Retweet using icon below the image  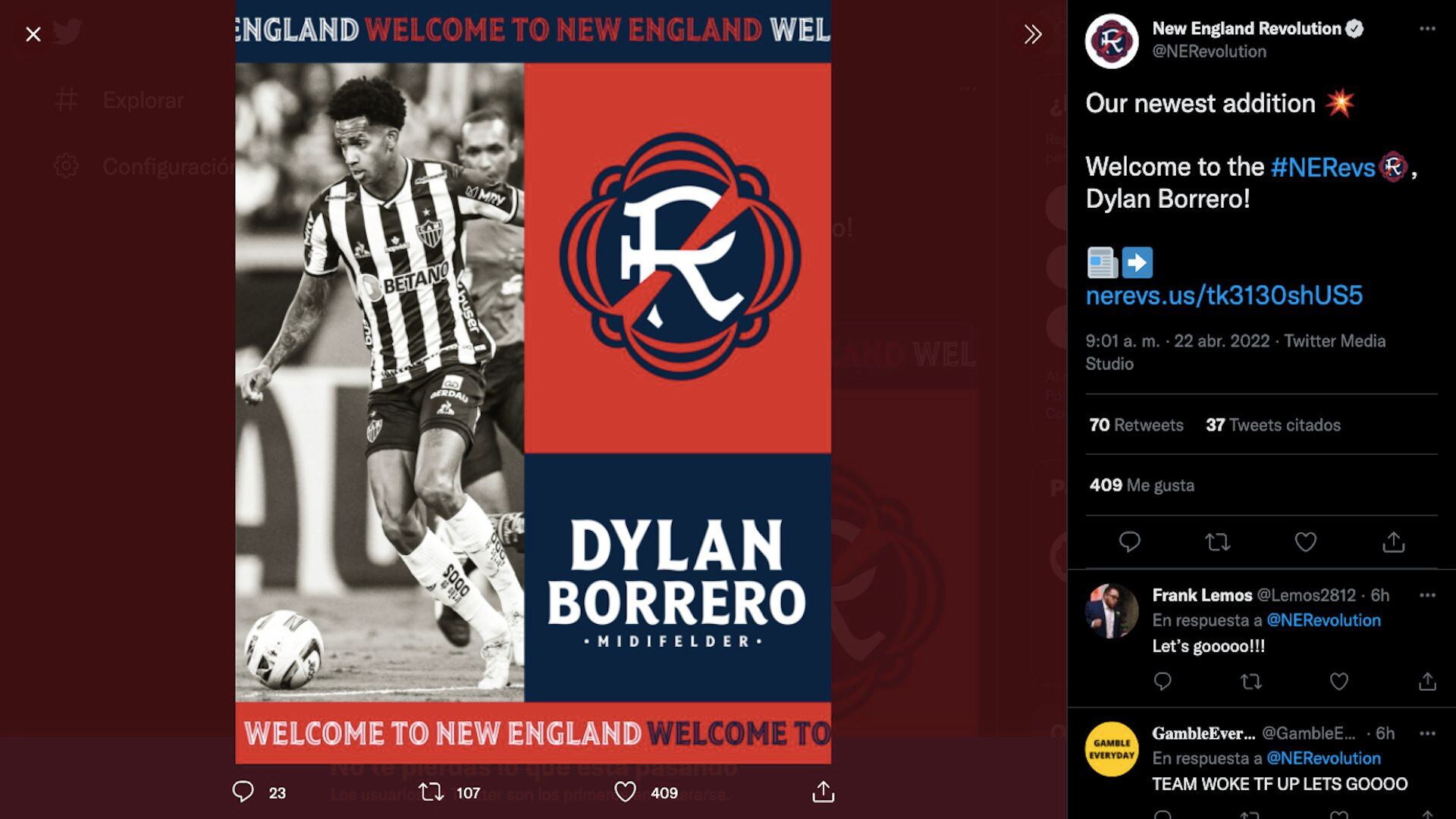click(x=431, y=792)
